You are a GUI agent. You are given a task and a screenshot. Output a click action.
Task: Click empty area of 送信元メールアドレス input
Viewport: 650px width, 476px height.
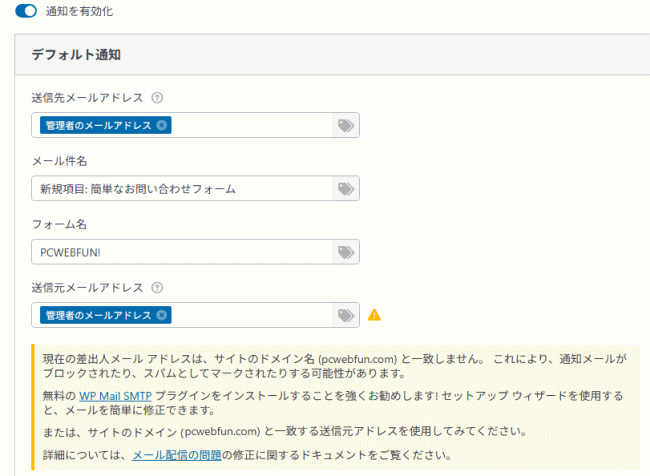(x=250, y=315)
